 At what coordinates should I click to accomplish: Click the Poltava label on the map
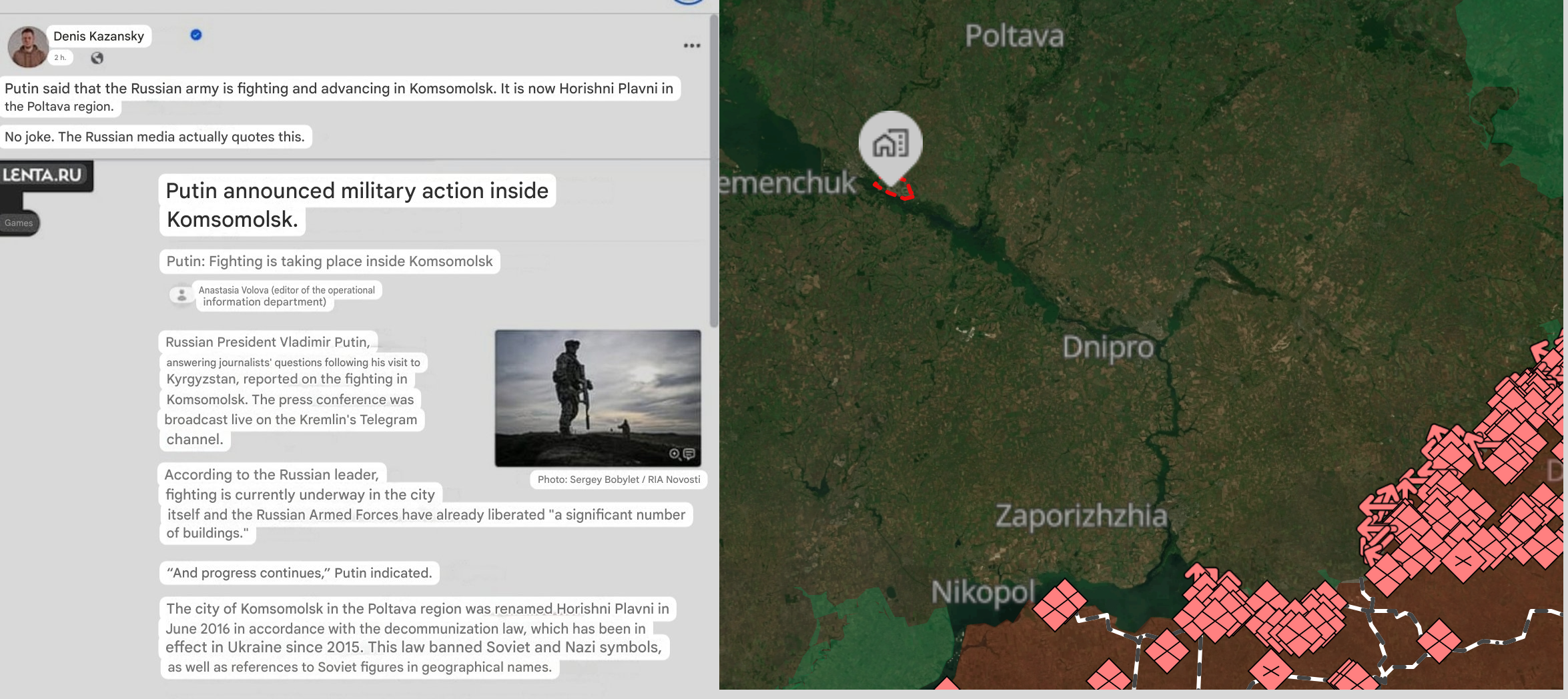pos(1014,35)
